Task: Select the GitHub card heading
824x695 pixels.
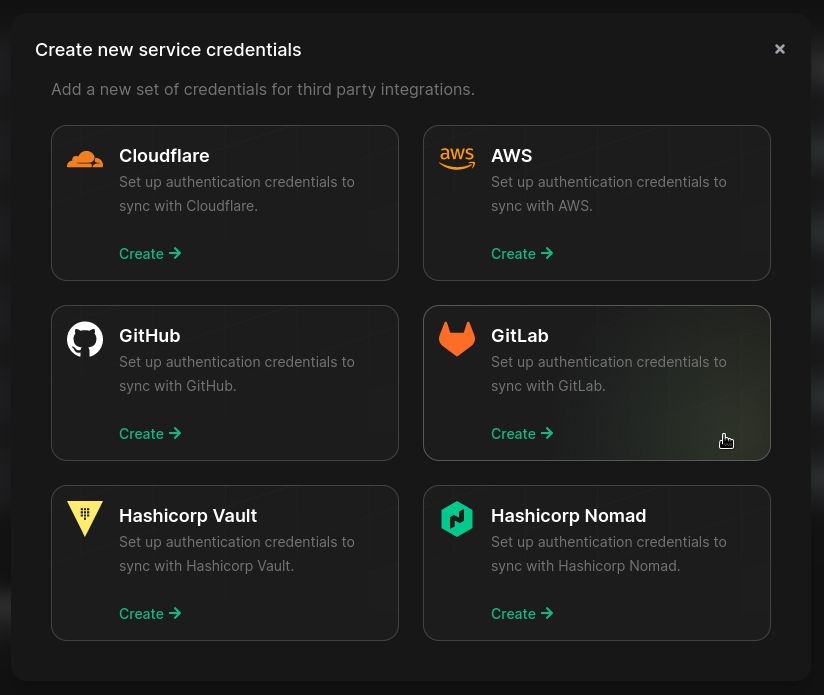Action: click(150, 336)
